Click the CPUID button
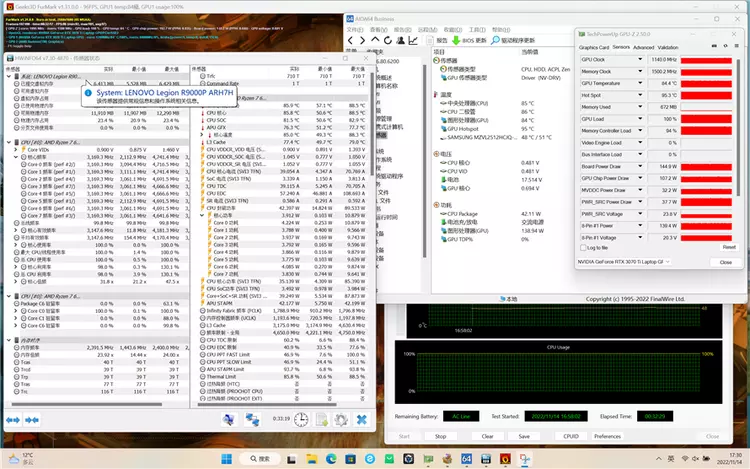Screen dimensions: 750x469 (x=571, y=436)
